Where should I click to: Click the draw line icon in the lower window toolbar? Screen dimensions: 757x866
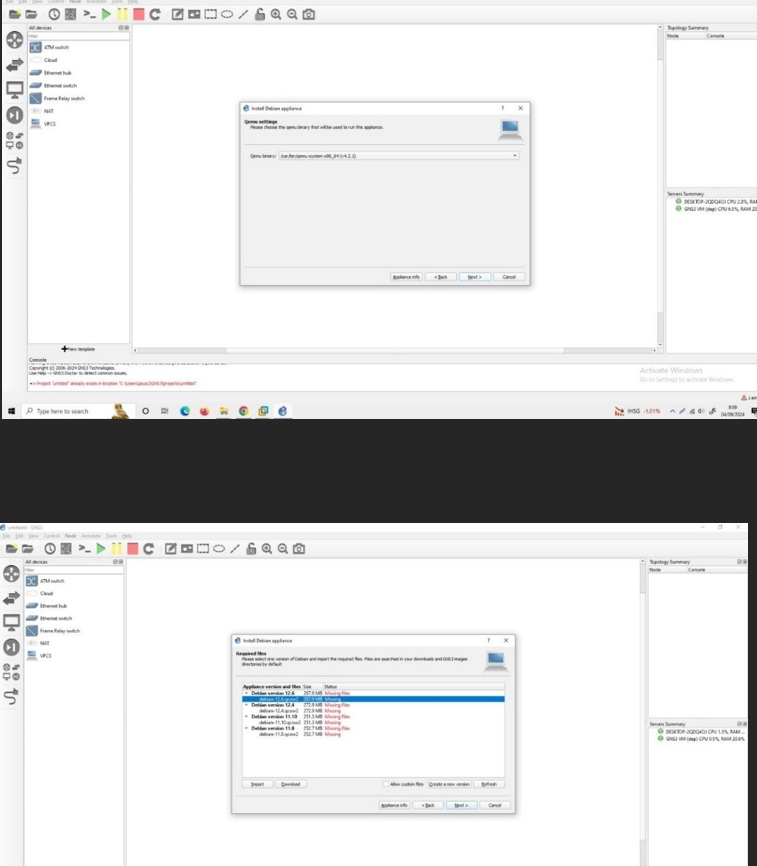(x=235, y=548)
